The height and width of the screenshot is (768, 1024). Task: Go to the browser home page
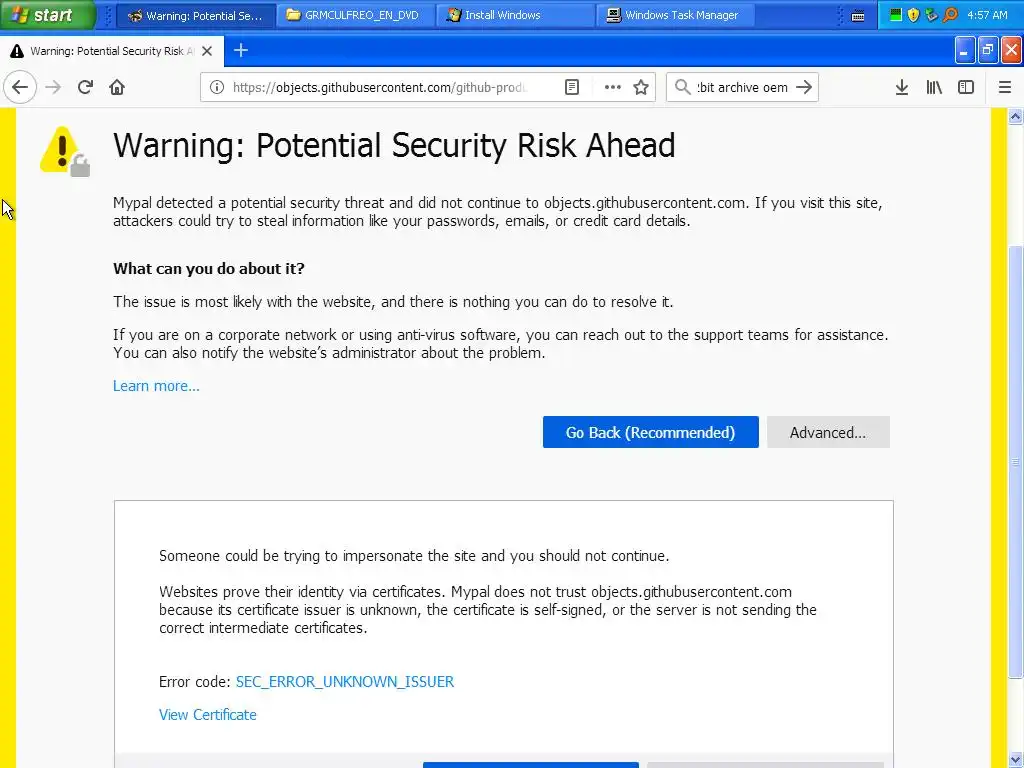tap(117, 87)
